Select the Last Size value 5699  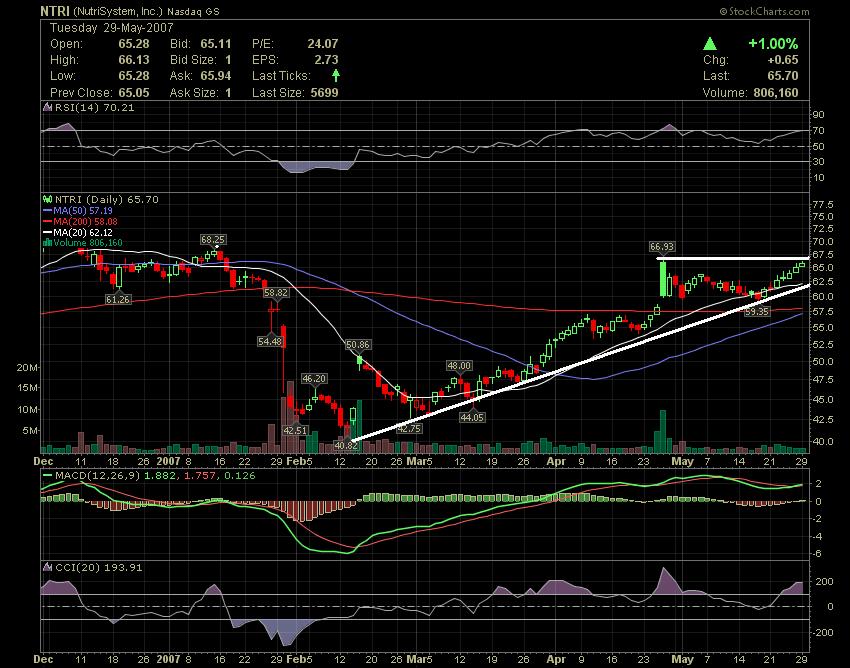click(x=324, y=92)
